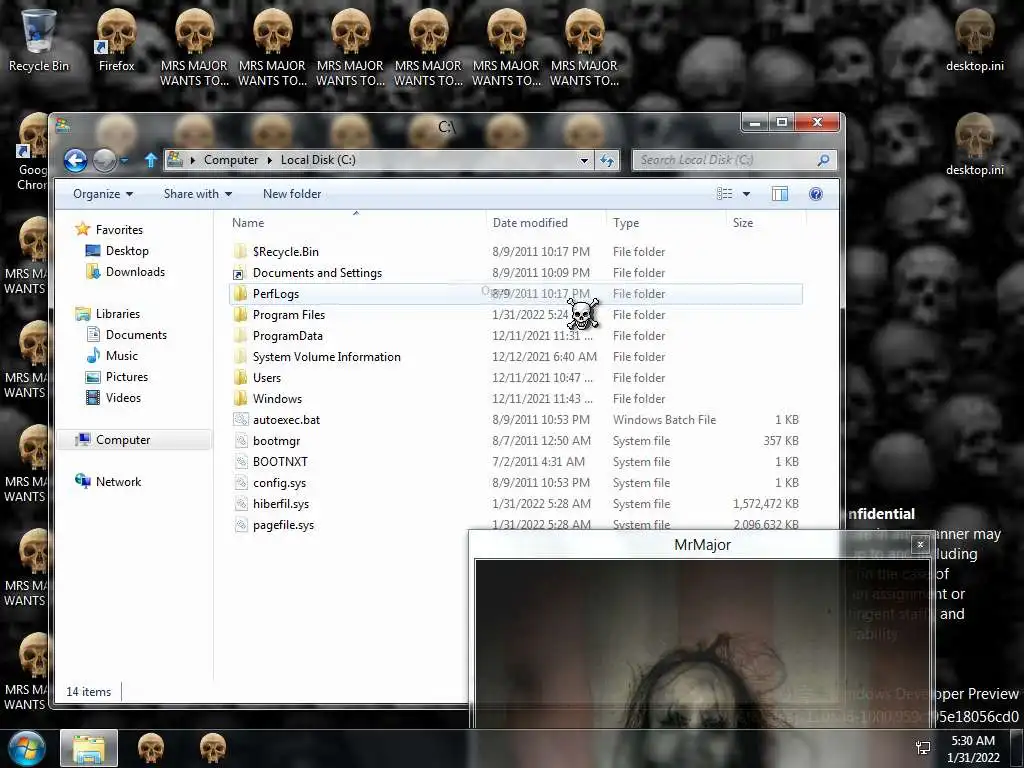Click the network tray icon
1024x768 pixels.
click(x=923, y=748)
